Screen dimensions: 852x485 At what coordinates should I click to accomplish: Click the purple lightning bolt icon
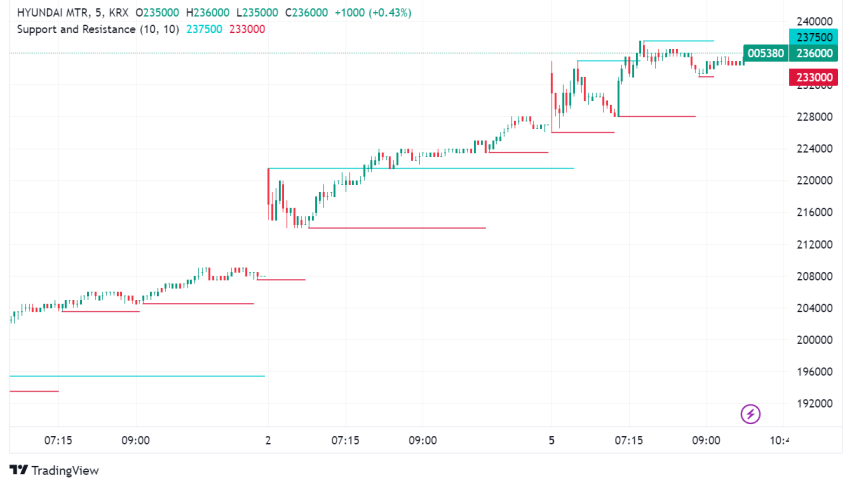pos(751,413)
